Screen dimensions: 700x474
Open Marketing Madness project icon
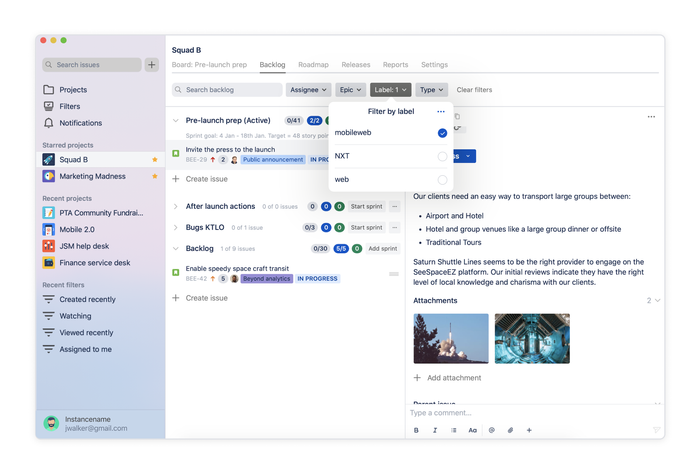pos(49,176)
